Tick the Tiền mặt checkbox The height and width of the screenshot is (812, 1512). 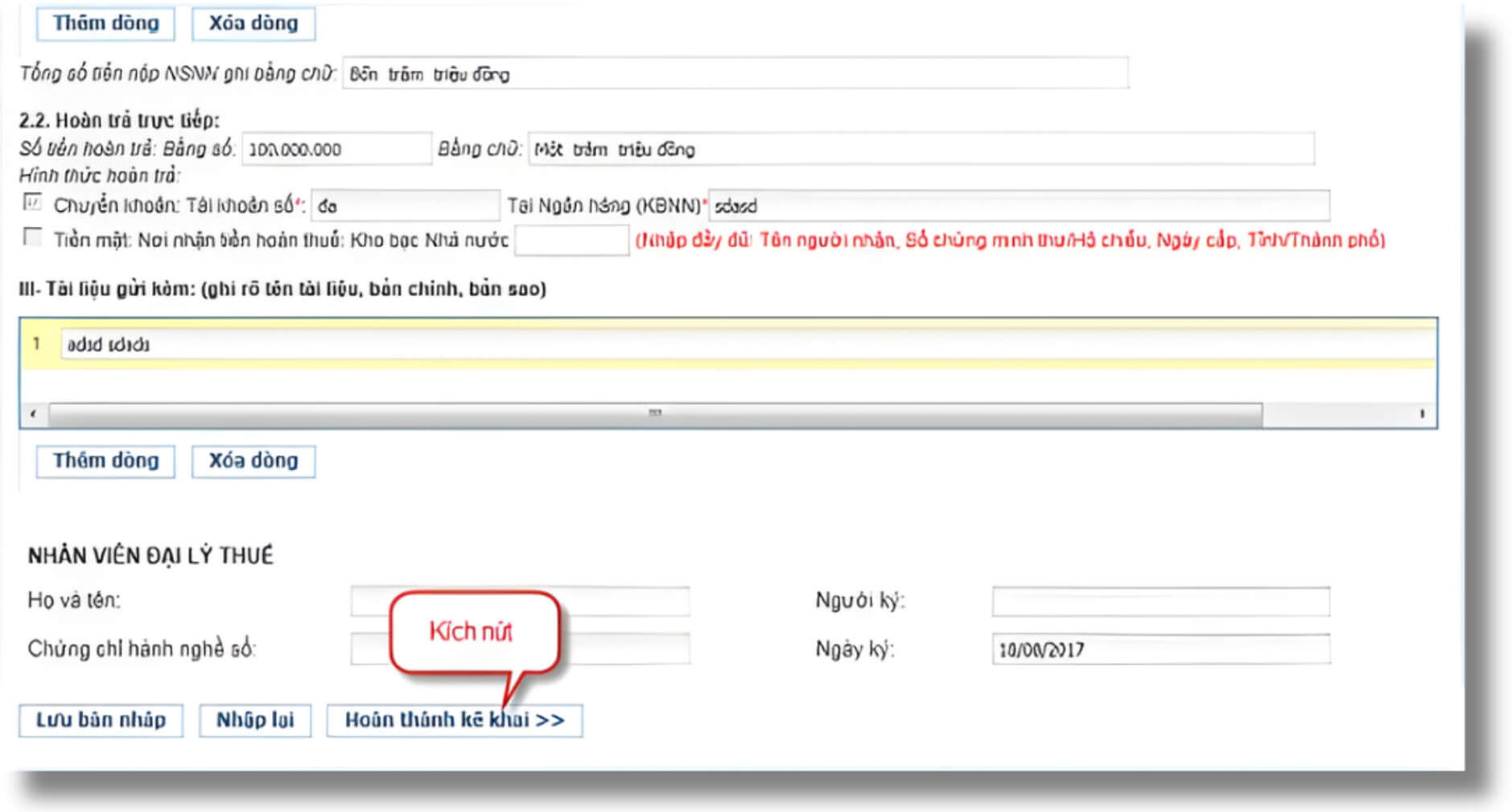32,237
